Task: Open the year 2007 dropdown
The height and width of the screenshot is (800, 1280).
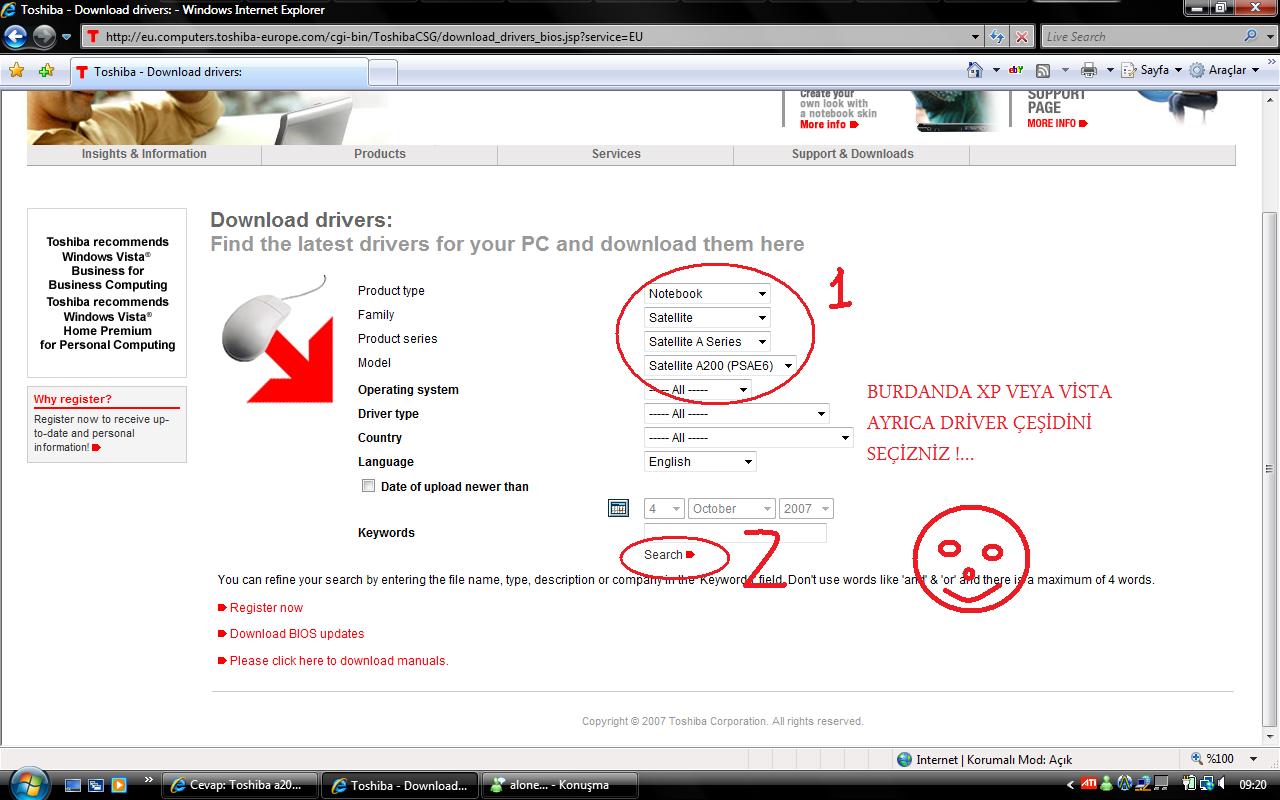Action: click(x=806, y=508)
